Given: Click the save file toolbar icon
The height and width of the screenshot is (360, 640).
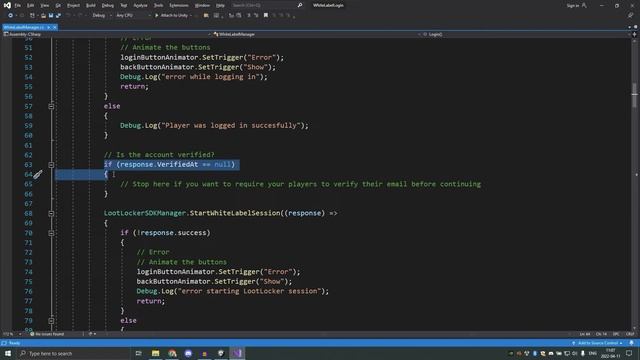Looking at the screenshot, I should point(51,16).
